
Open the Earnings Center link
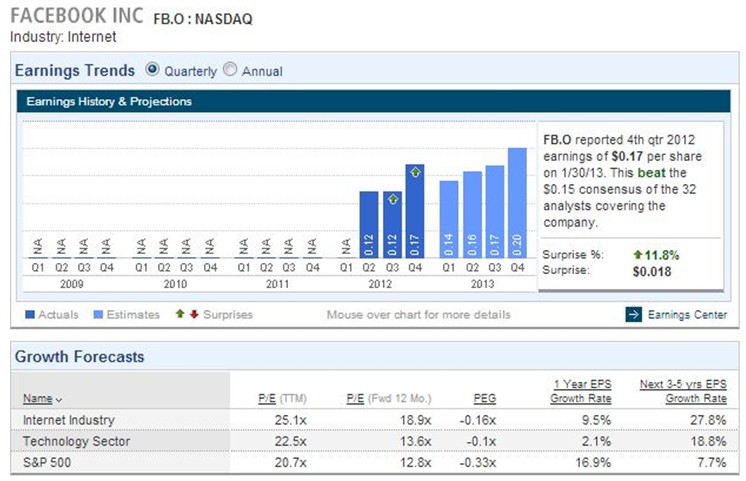coord(686,315)
